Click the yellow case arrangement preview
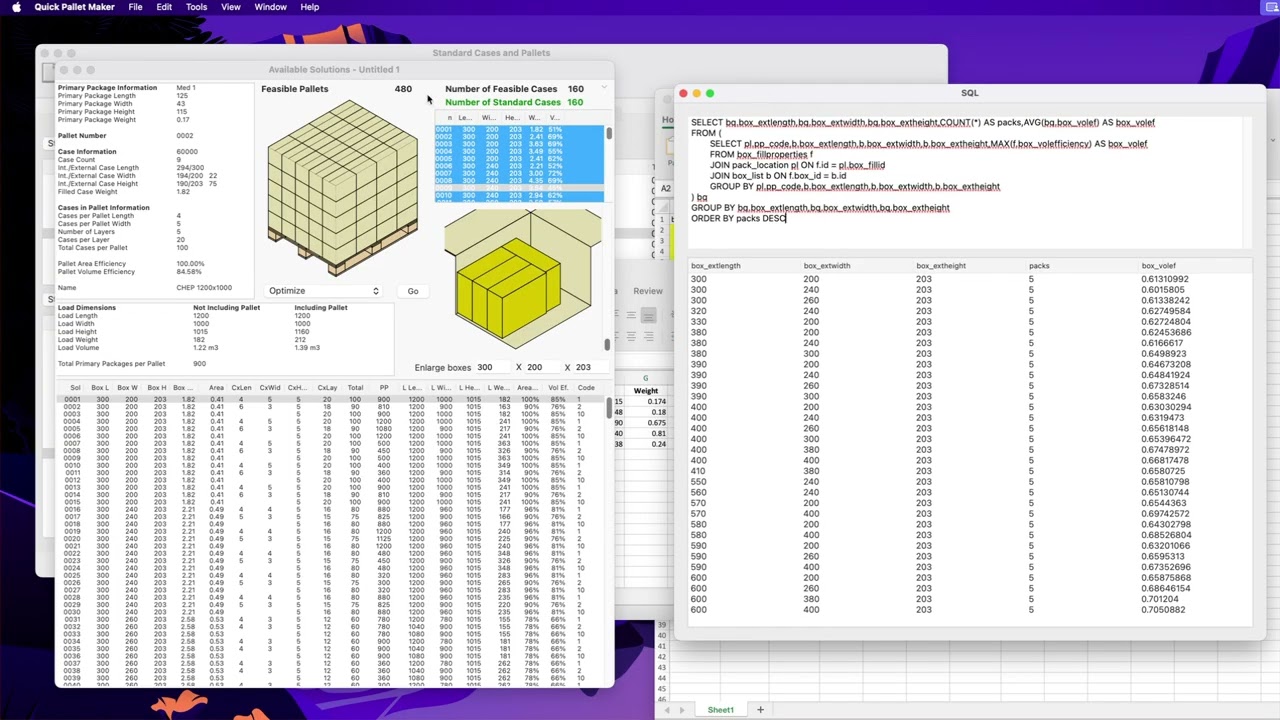This screenshot has height=720, width=1280. click(x=522, y=280)
